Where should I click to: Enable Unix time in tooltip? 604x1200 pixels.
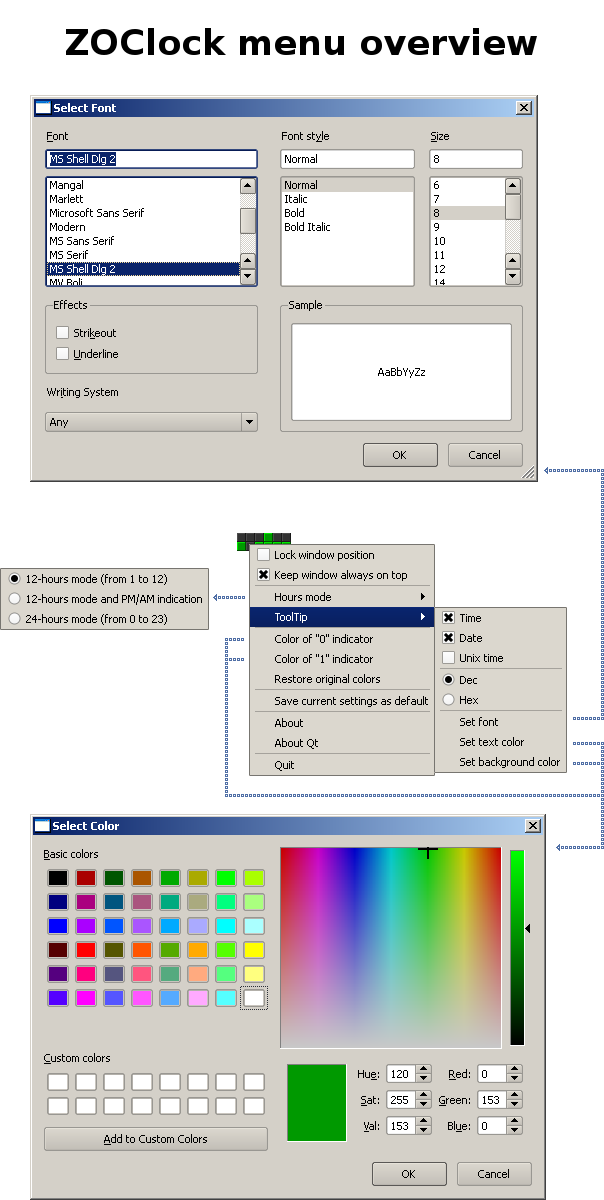[x=449, y=658]
